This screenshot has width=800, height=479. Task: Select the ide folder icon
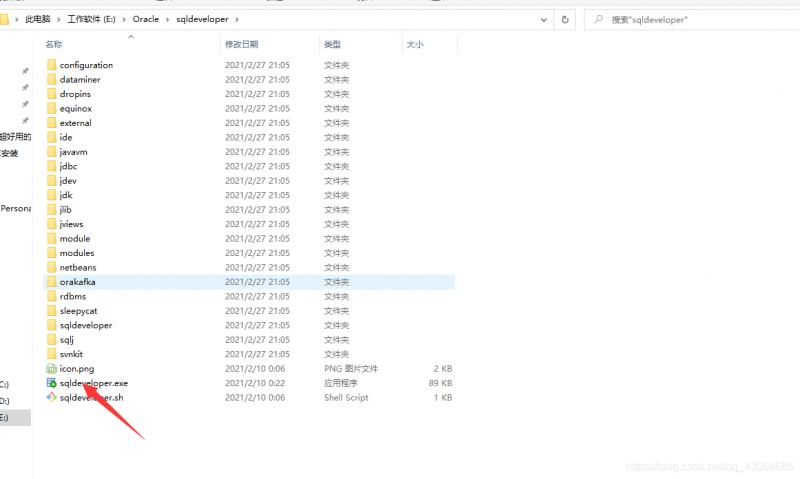pos(52,137)
